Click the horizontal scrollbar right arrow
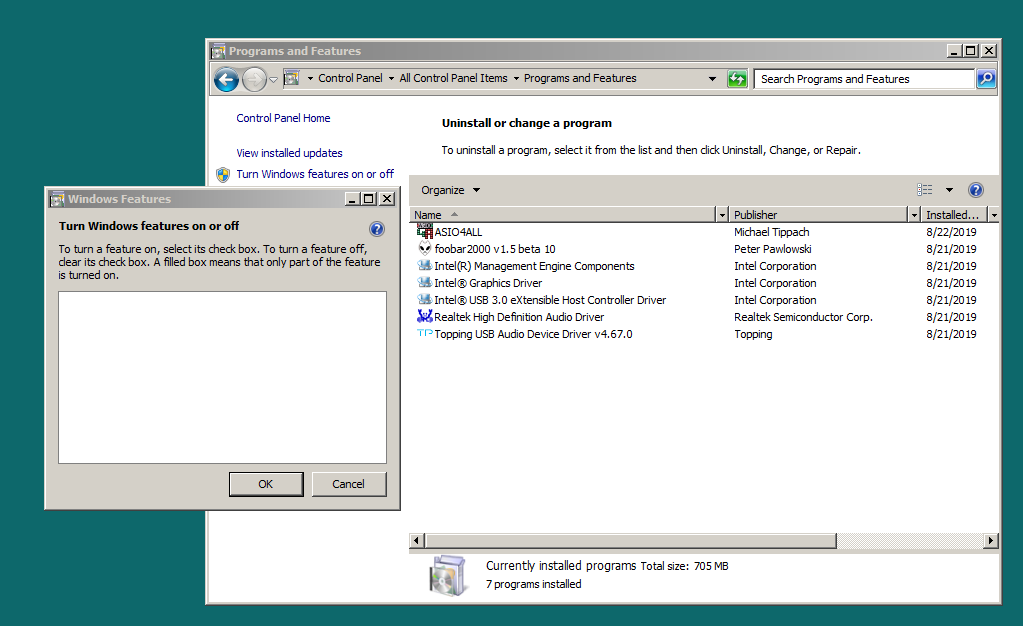The height and width of the screenshot is (626, 1023). (x=991, y=540)
